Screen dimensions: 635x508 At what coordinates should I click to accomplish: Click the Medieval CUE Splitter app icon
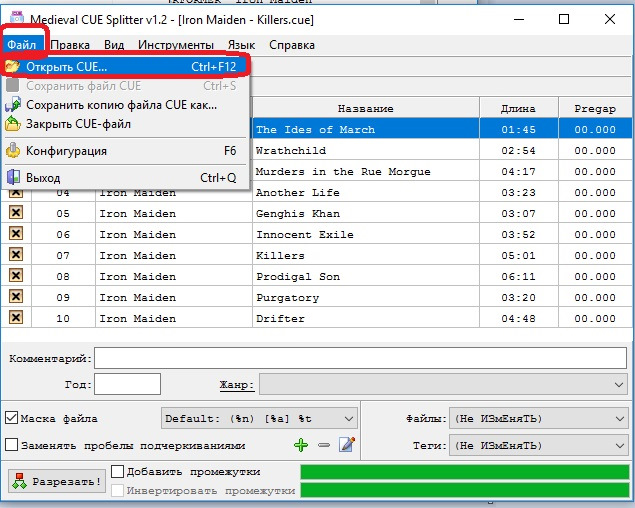(x=17, y=18)
